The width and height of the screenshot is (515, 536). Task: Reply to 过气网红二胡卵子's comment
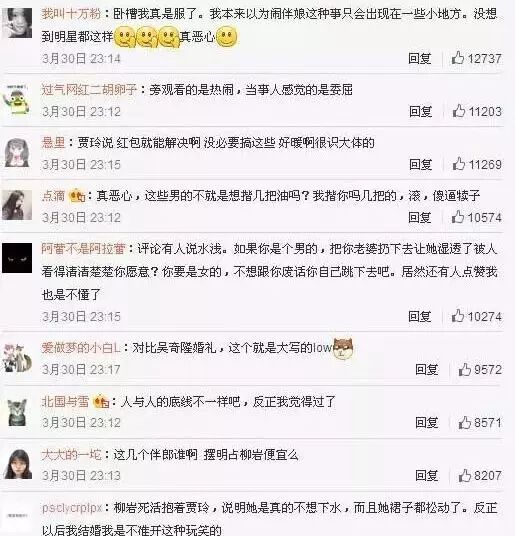point(421,111)
